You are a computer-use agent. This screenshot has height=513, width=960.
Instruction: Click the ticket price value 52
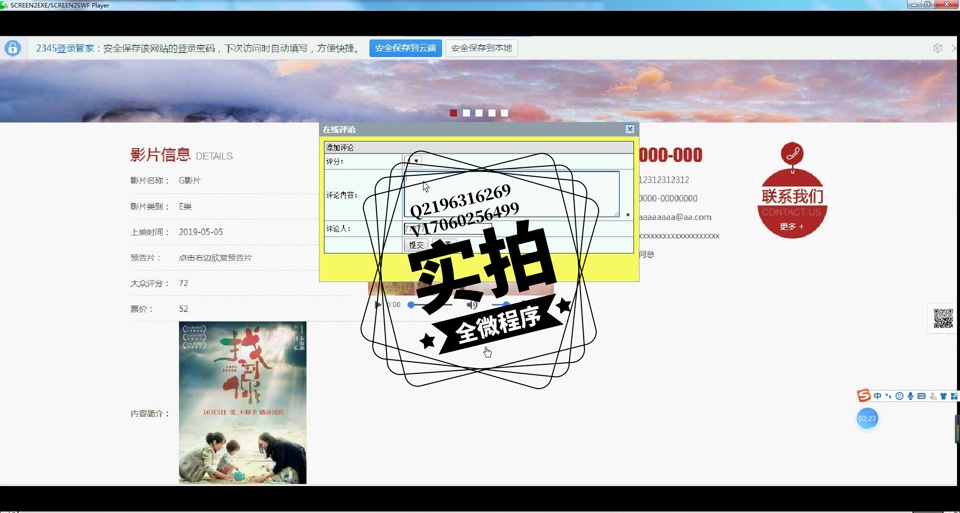[184, 309]
